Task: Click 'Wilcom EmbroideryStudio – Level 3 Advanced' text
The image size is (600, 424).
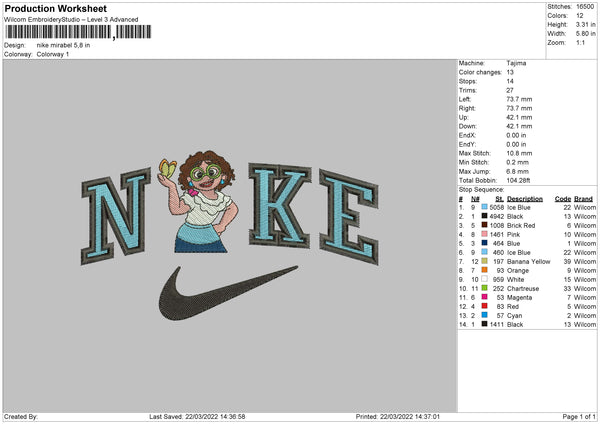Action: [71, 20]
